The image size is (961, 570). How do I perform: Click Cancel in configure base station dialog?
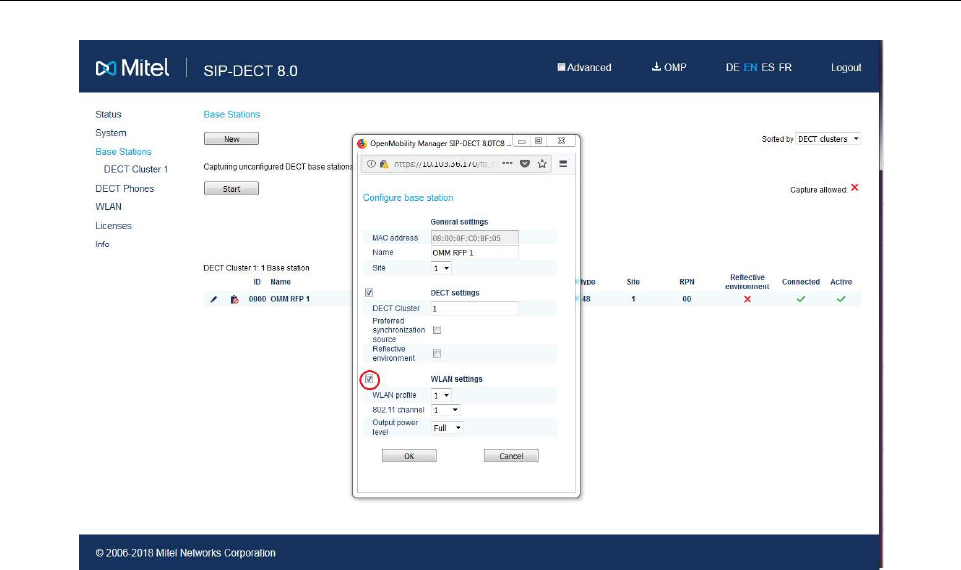511,456
